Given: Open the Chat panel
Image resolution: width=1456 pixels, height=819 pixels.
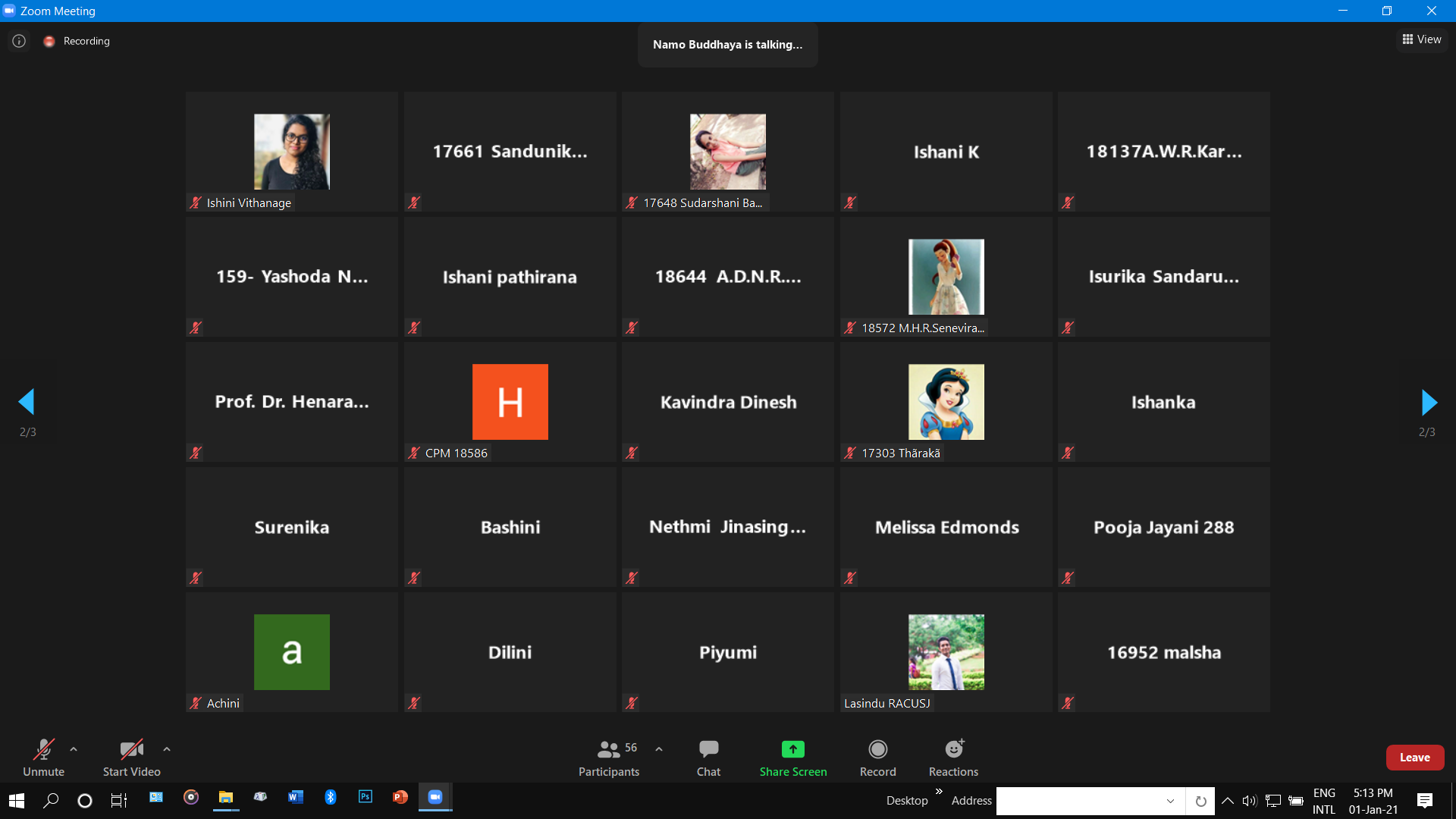Looking at the screenshot, I should pyautogui.click(x=708, y=758).
